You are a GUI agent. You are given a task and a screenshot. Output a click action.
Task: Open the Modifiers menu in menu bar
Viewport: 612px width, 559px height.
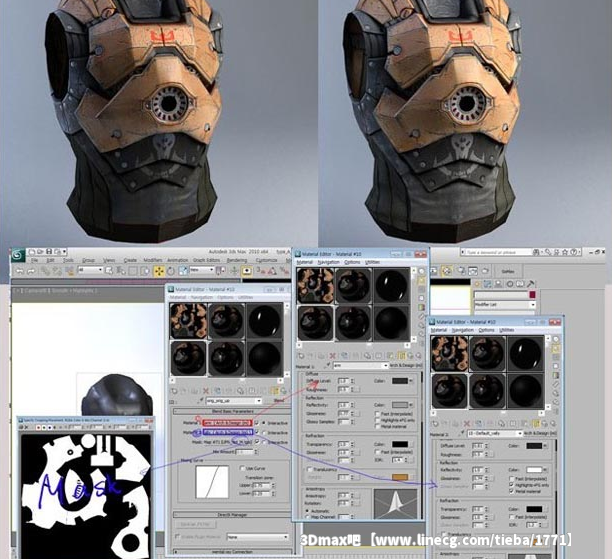[x=153, y=261]
